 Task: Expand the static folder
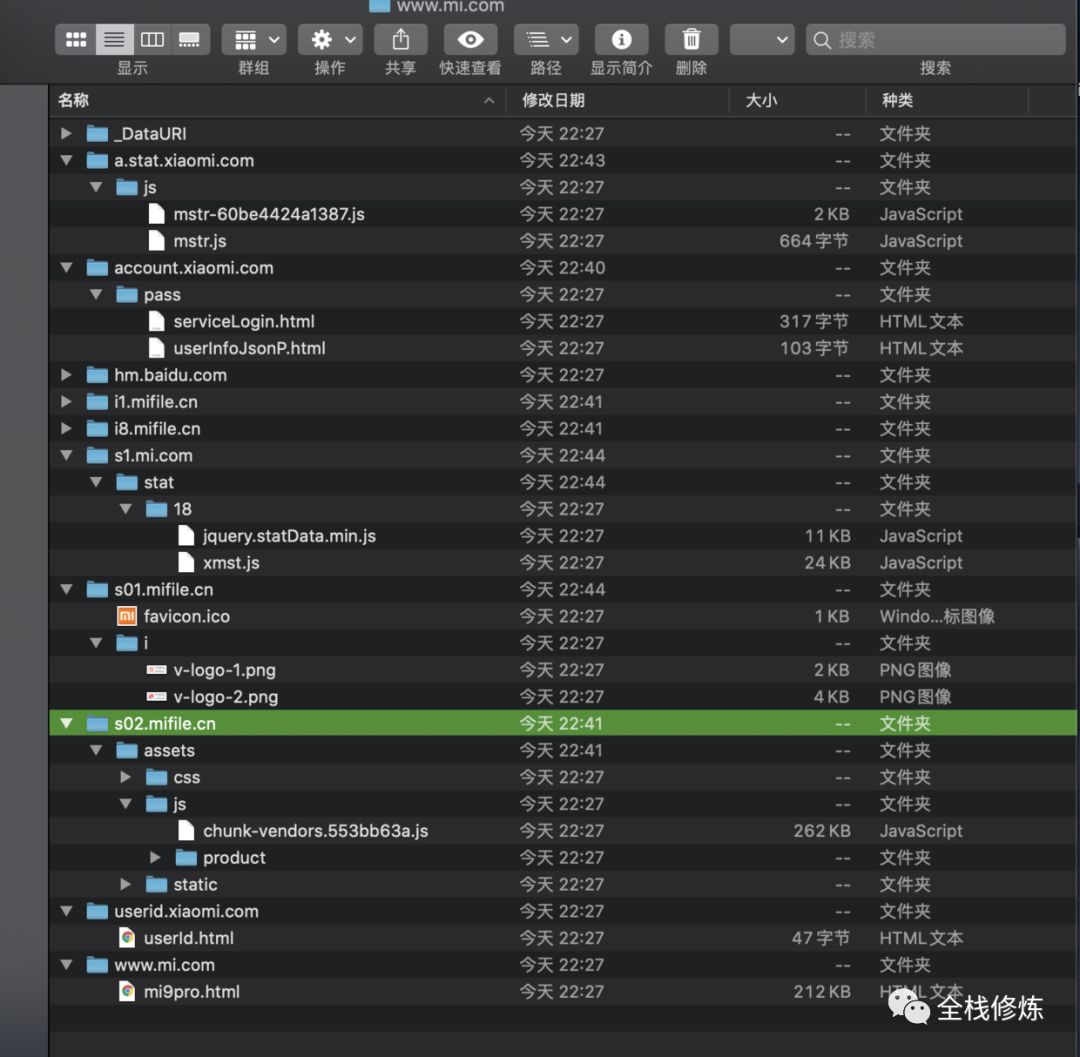click(125, 884)
